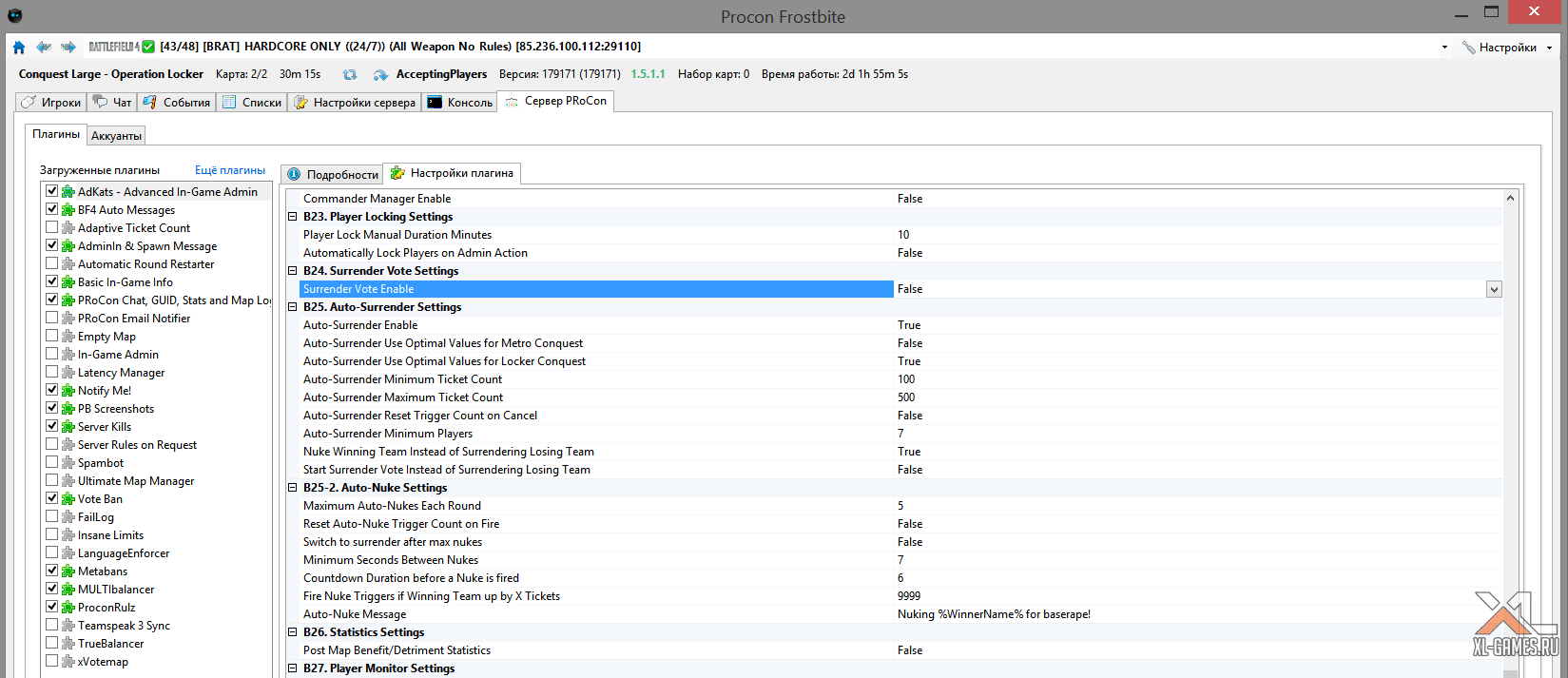
Task: Click the puzzle icon for PB Screenshots
Action: (68, 409)
